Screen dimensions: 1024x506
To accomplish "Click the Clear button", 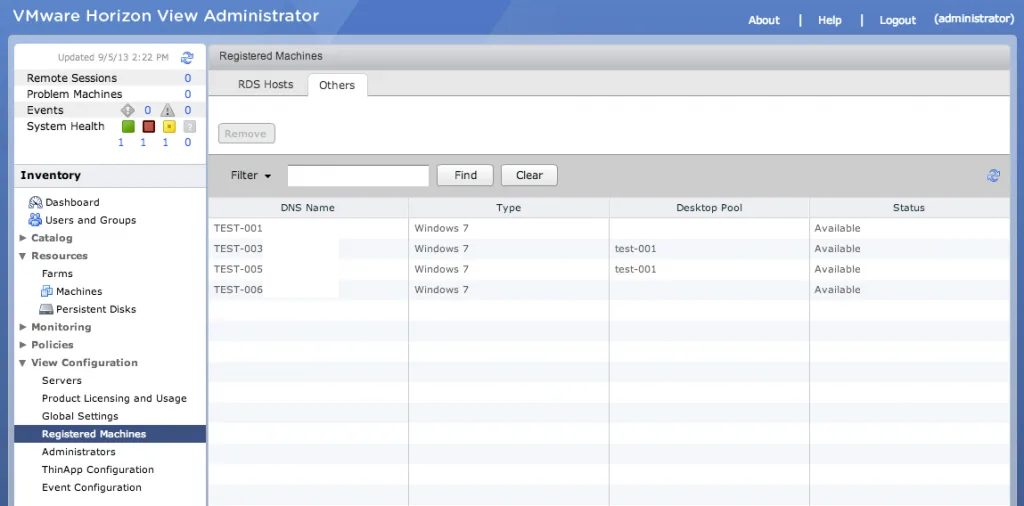I will tap(529, 175).
